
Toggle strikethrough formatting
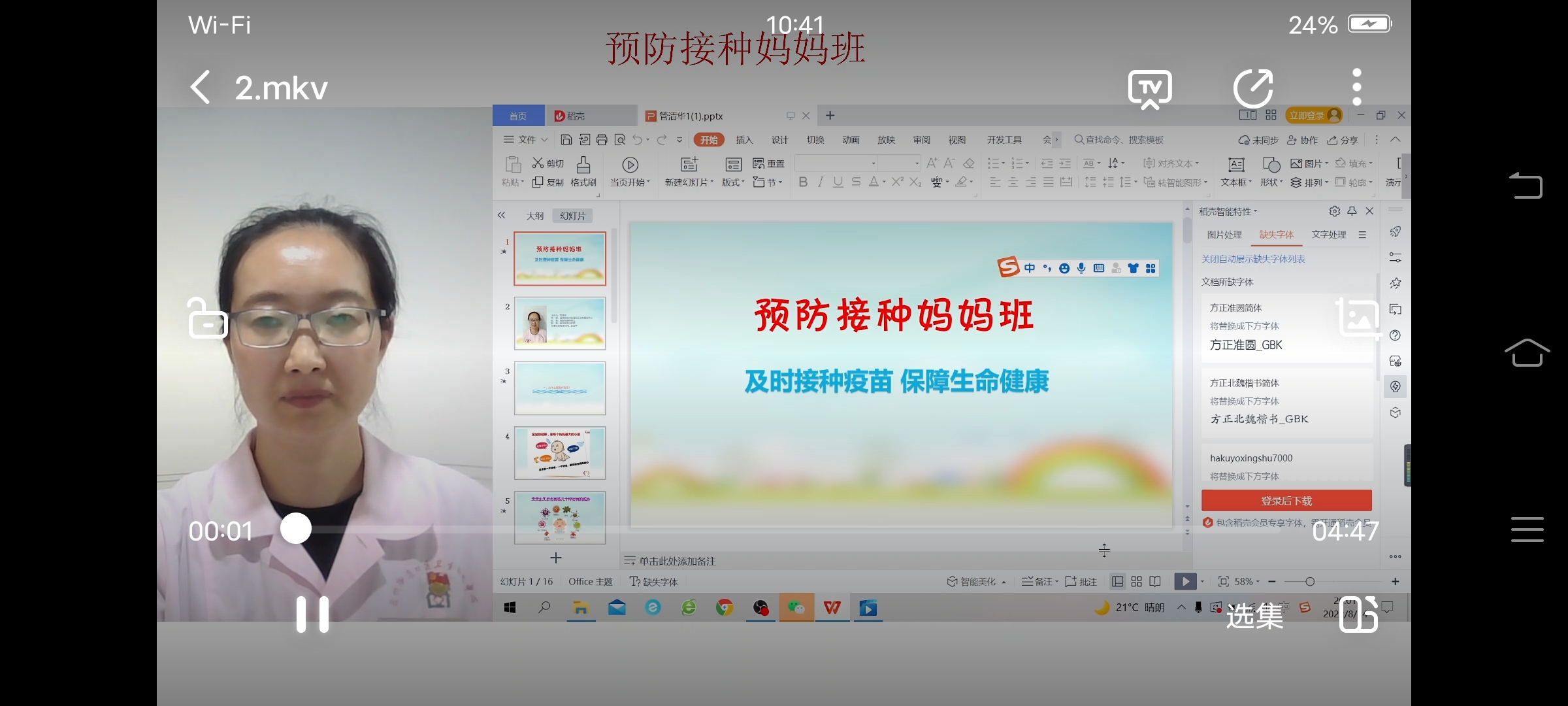[856, 182]
